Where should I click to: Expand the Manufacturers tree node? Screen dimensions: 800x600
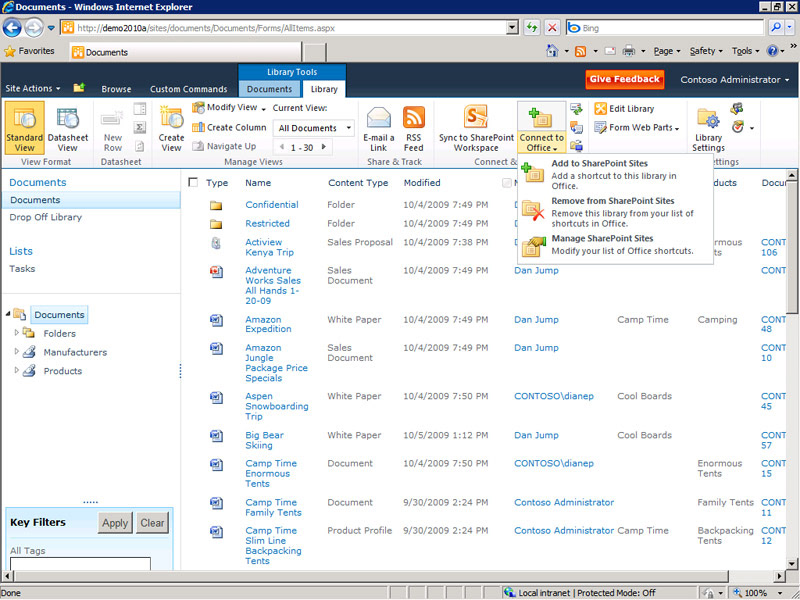pos(16,352)
